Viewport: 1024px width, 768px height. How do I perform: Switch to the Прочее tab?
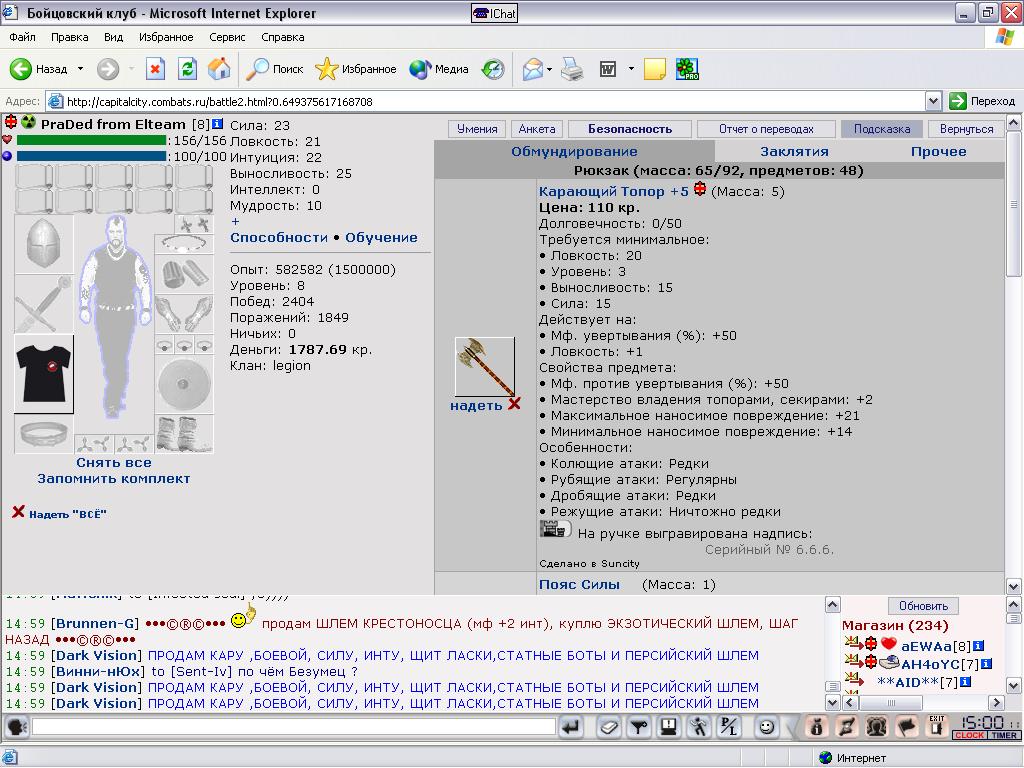tap(938, 152)
